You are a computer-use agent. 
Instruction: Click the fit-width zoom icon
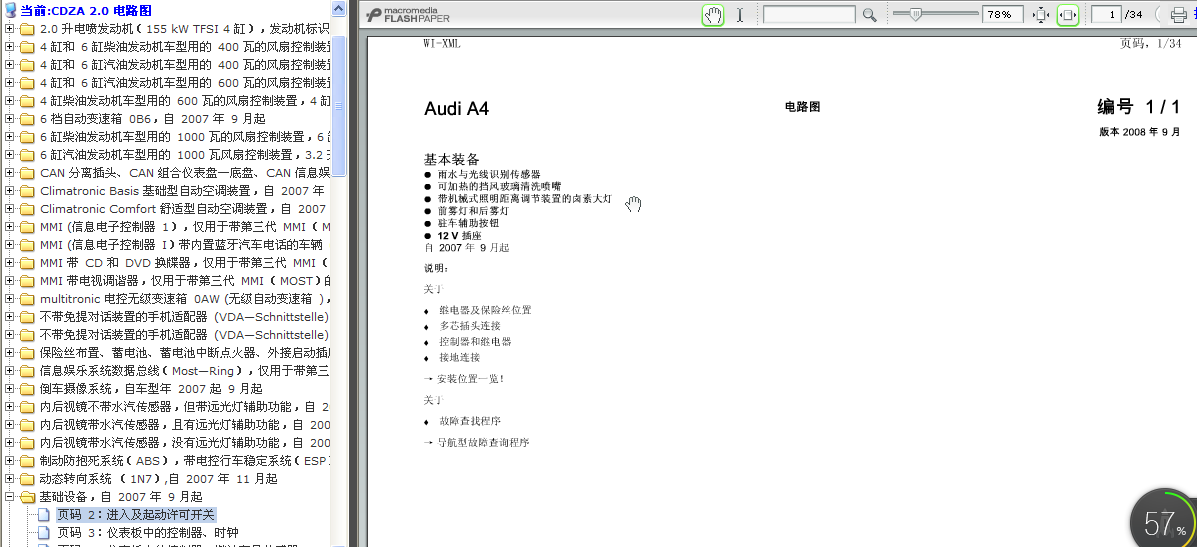click(1067, 14)
